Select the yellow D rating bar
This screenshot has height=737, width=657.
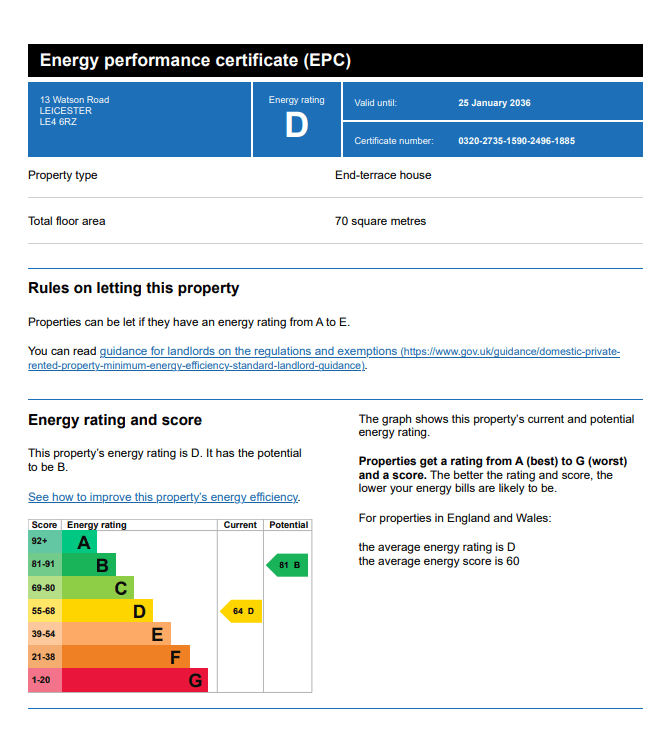[x=107, y=611]
